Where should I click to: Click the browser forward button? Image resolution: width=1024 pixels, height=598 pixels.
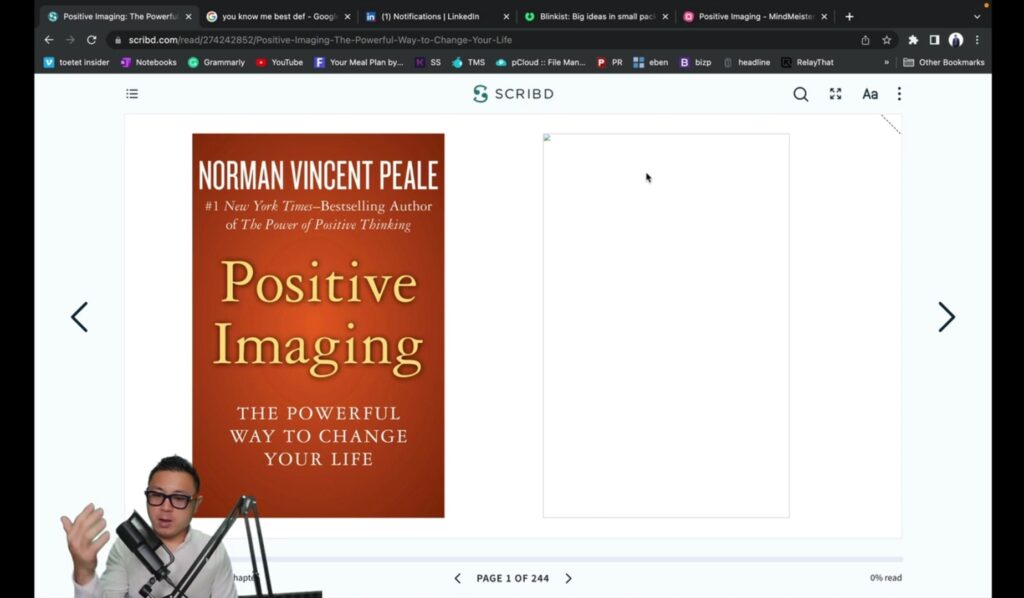[70, 40]
